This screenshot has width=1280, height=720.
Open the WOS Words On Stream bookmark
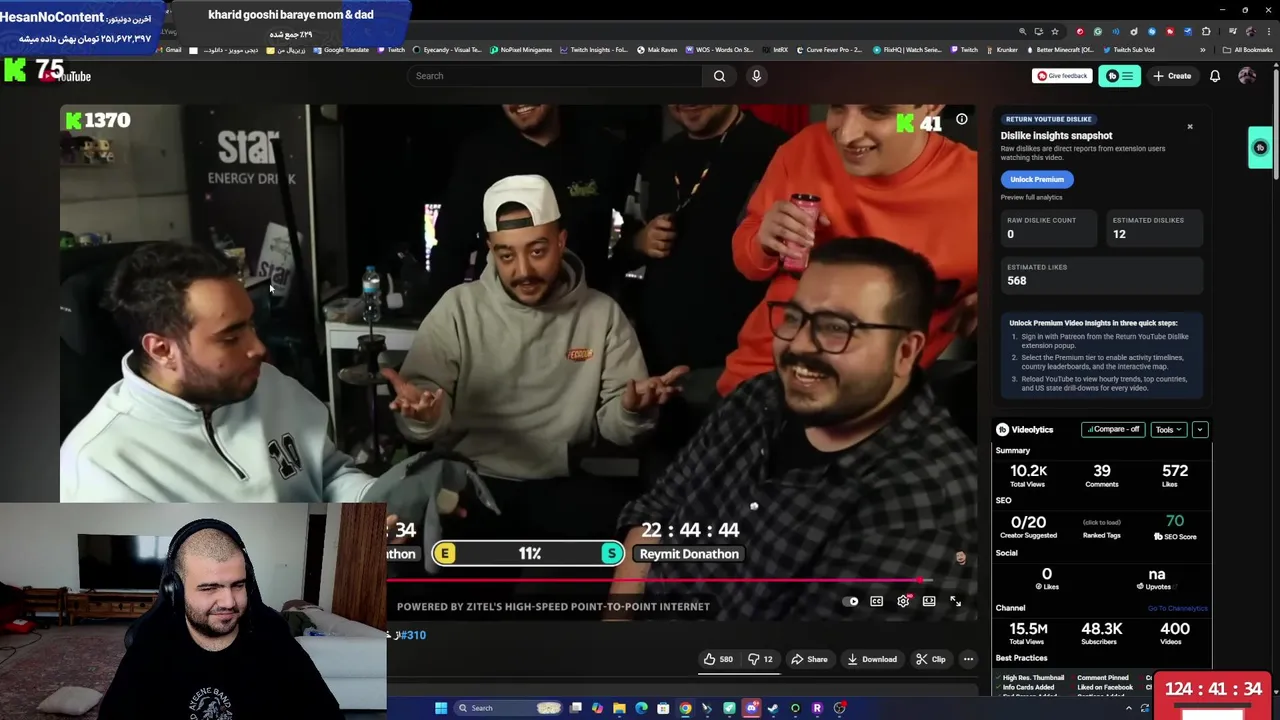click(x=720, y=50)
